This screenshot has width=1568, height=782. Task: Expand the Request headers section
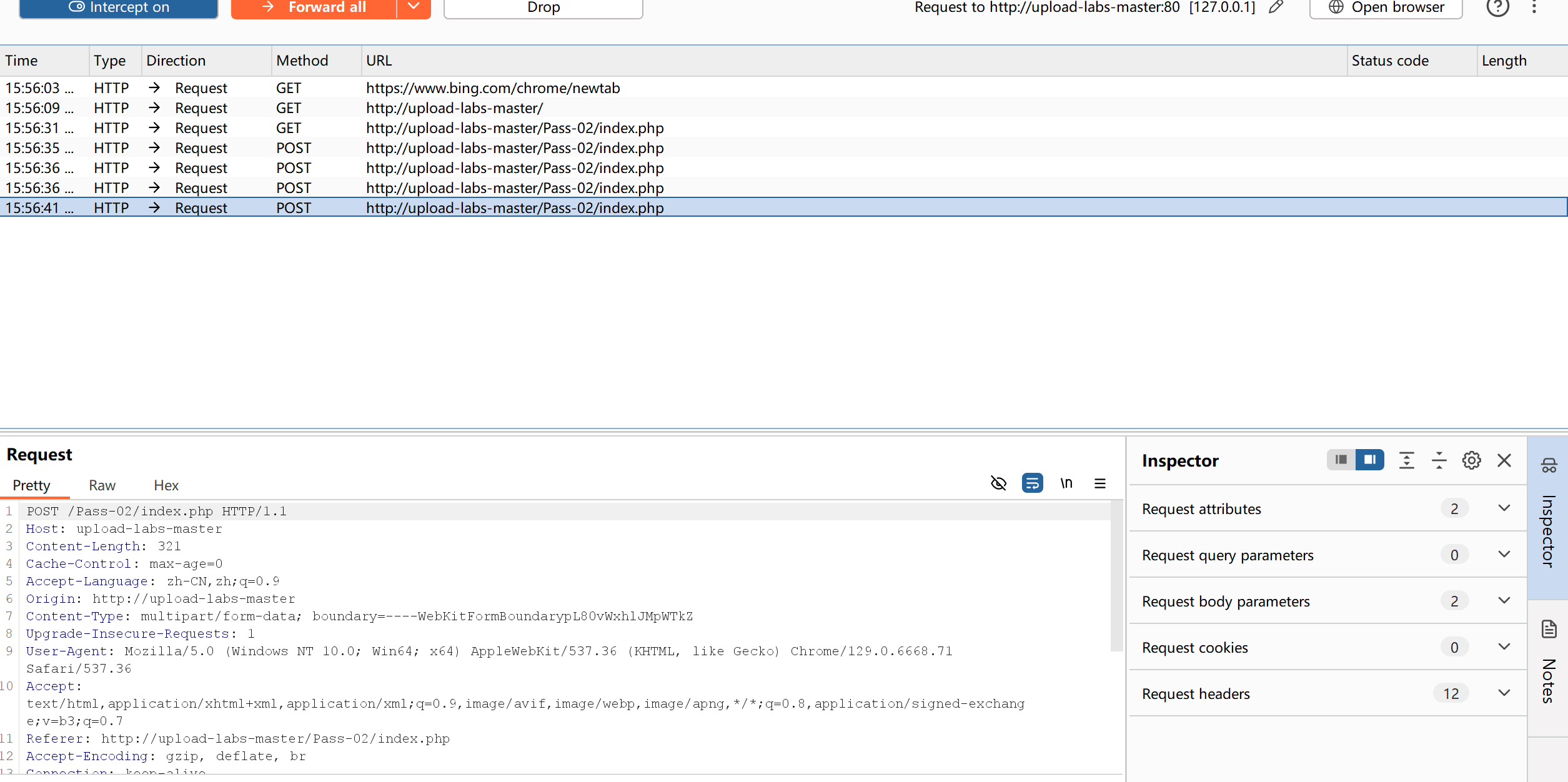pos(1504,693)
